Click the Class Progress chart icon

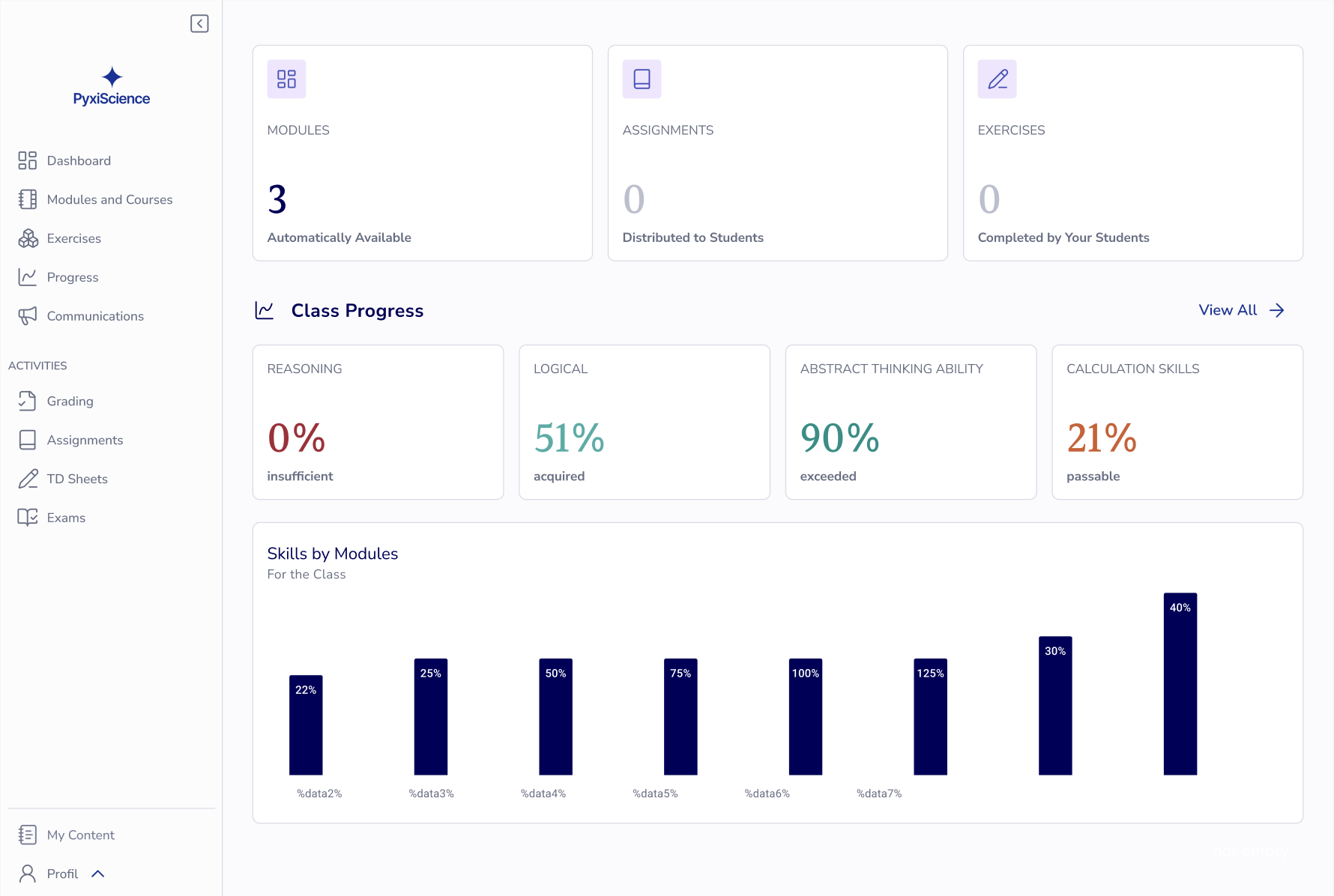click(265, 310)
